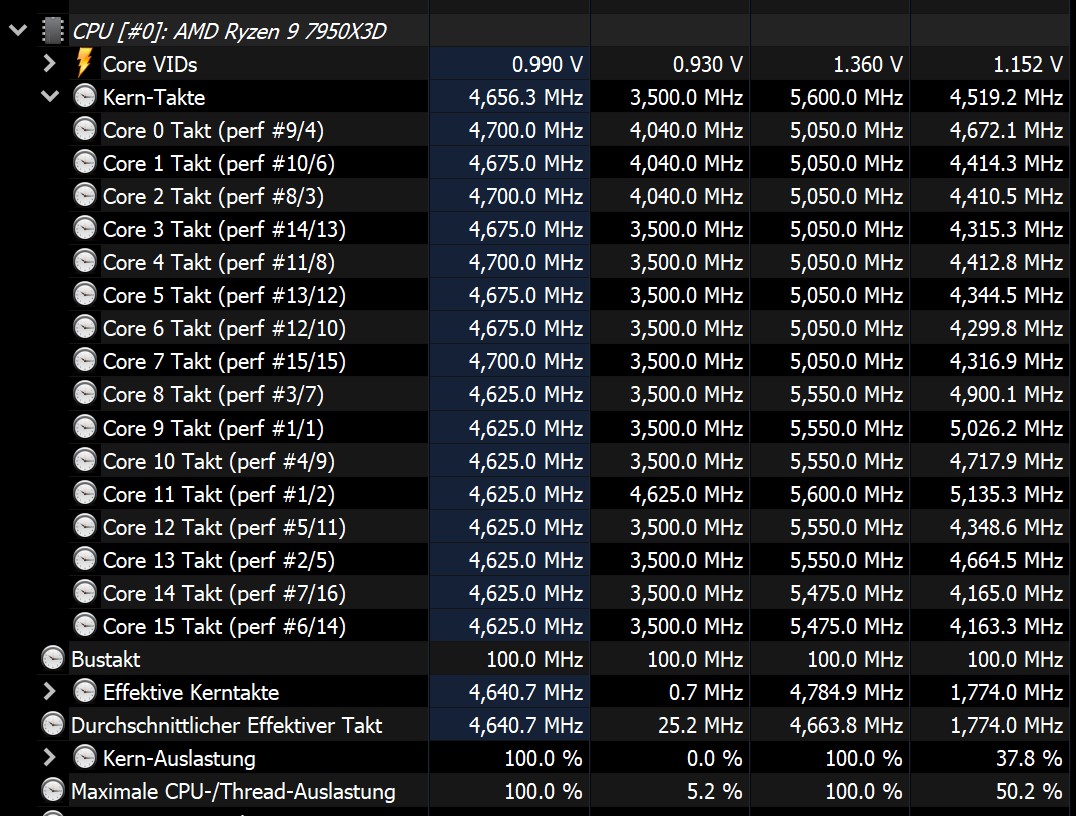This screenshot has width=1076, height=816.
Task: Expand the Kern-Auslastung group
Action: coord(49,758)
